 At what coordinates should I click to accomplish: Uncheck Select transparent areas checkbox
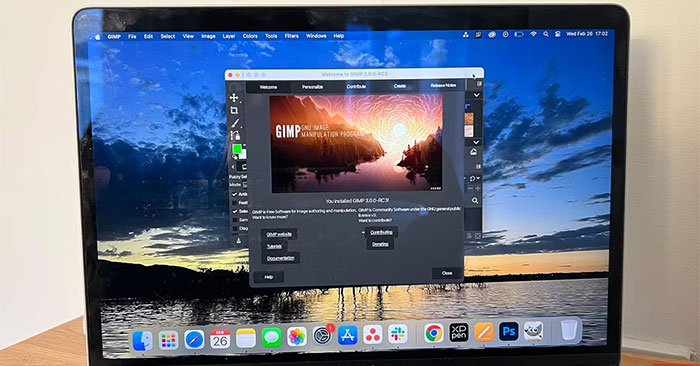235,211
